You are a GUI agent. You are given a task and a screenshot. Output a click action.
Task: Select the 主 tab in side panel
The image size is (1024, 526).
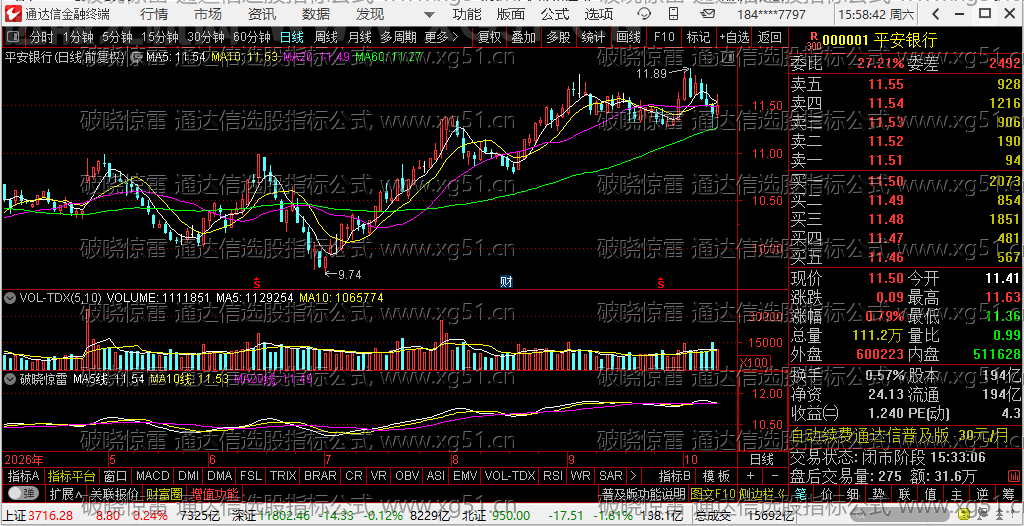click(957, 492)
